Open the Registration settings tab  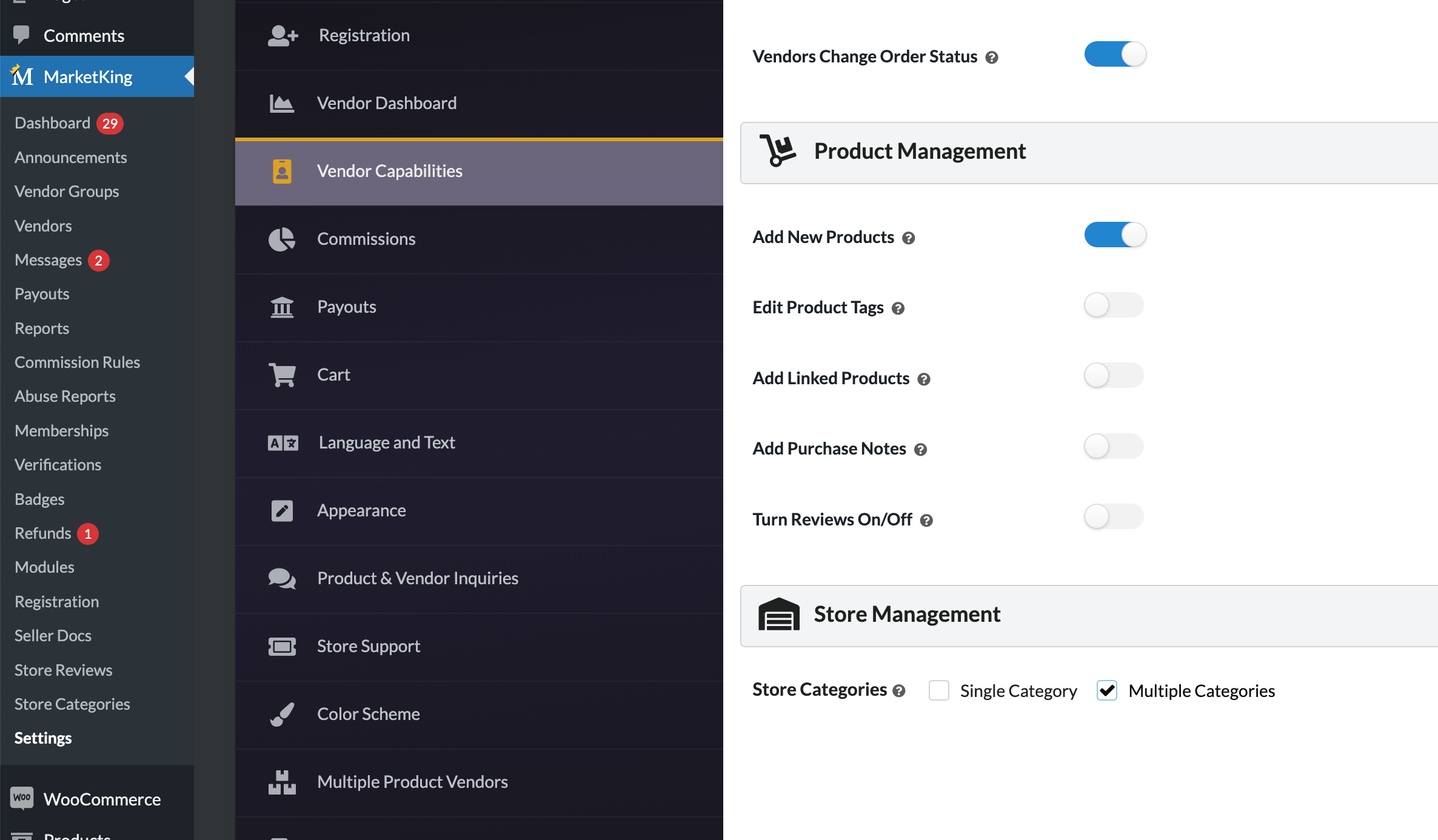(479, 36)
